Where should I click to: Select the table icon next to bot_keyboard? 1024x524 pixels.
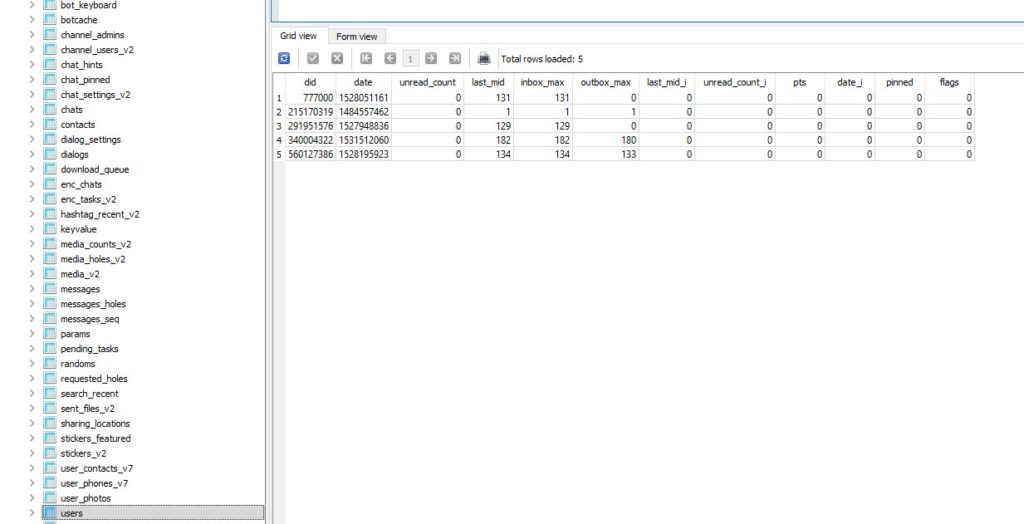tap(50, 5)
